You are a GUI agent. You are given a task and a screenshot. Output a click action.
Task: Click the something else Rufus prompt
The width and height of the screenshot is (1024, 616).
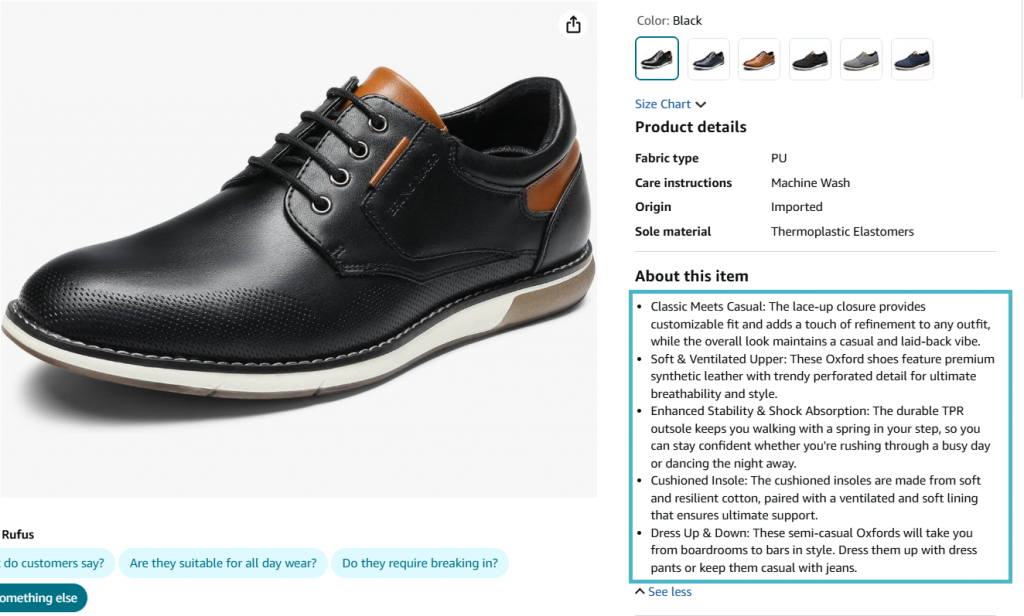coord(38,597)
